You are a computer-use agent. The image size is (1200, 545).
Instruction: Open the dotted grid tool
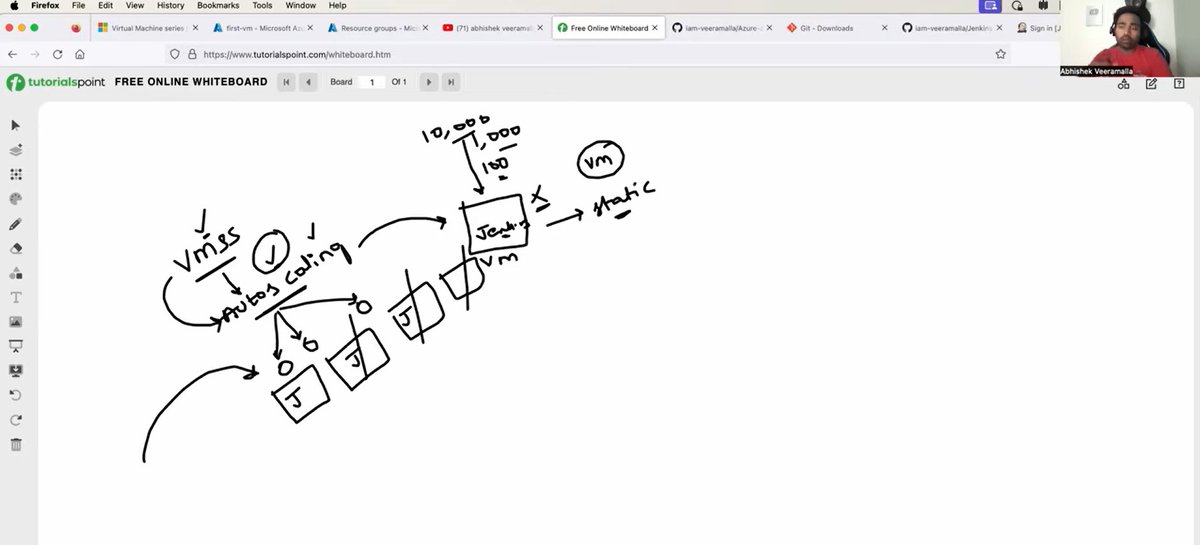pos(16,174)
